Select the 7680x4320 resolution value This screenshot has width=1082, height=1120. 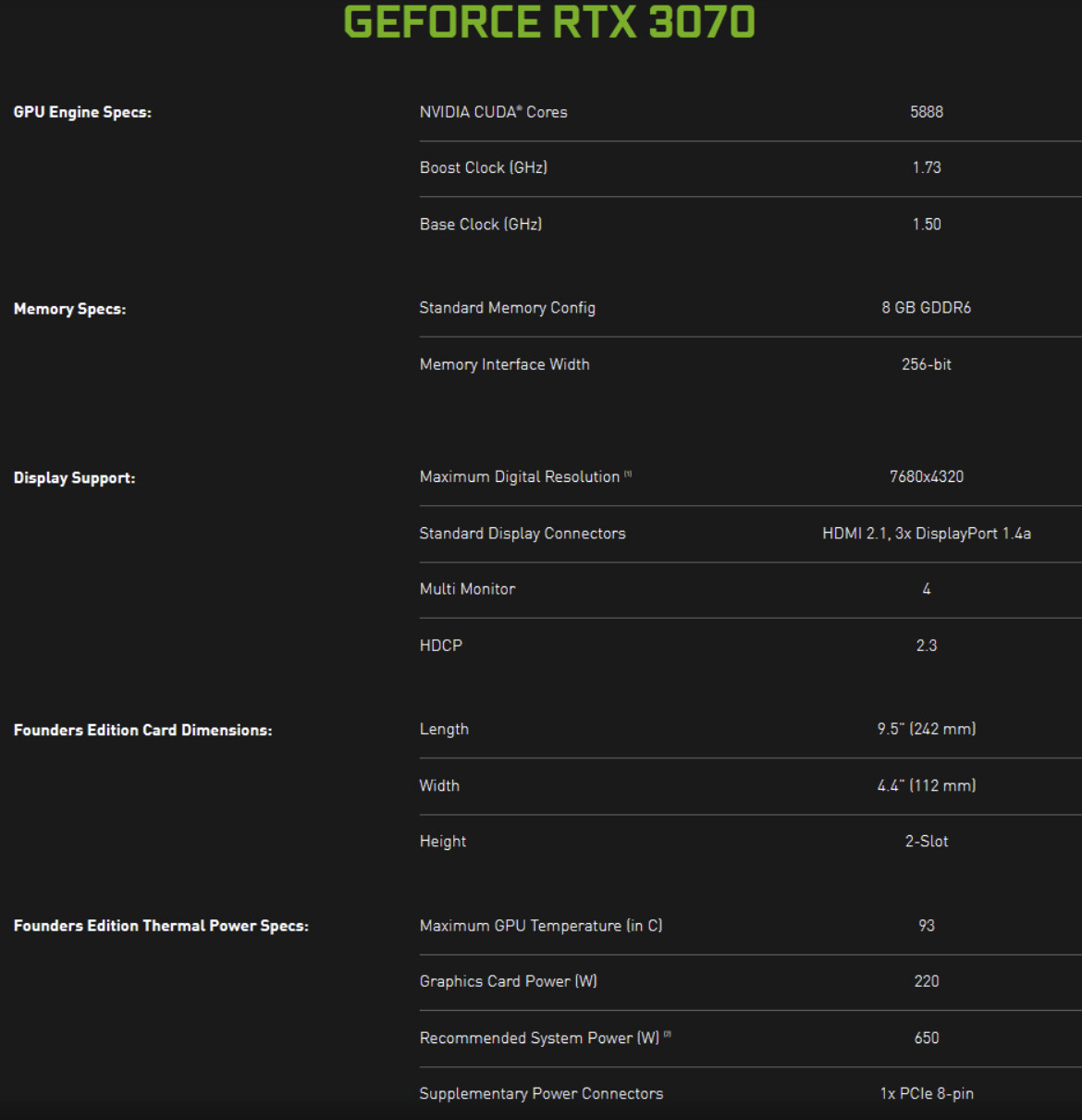927,477
